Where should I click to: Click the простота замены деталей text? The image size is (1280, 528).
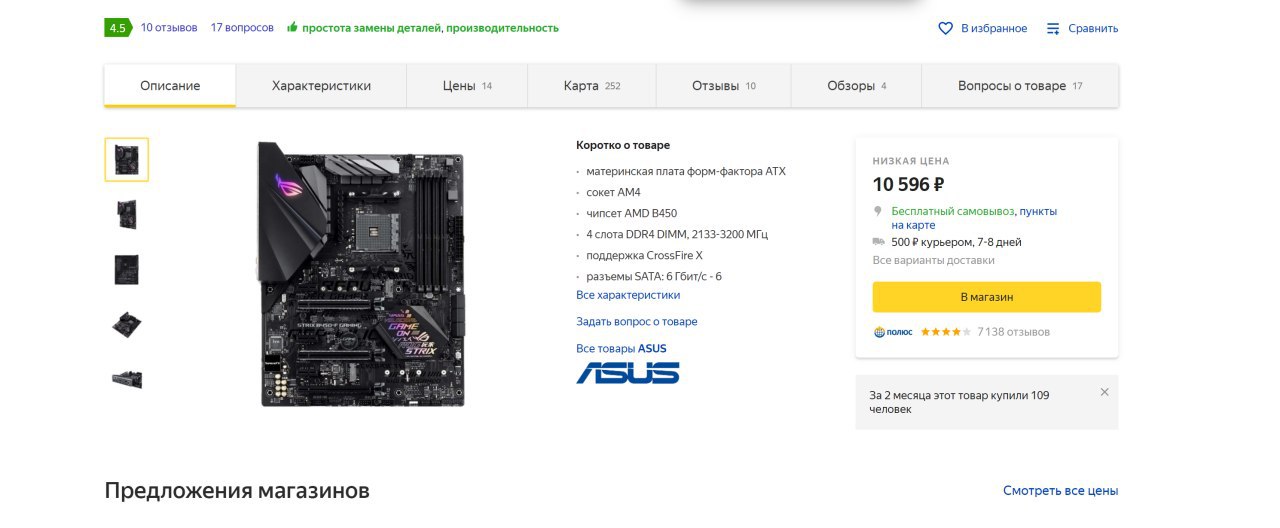(371, 28)
